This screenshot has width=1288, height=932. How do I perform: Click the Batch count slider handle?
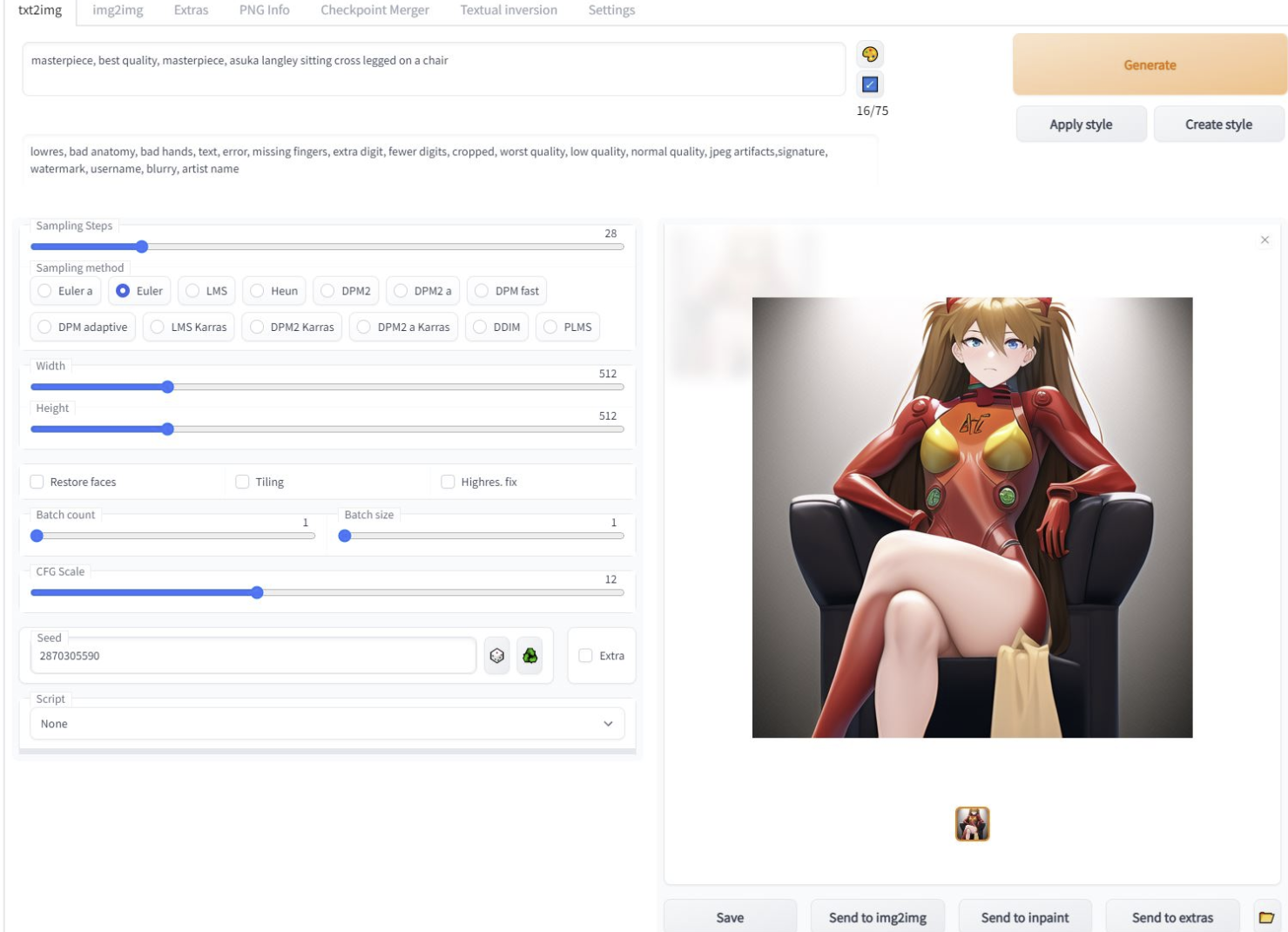(37, 536)
